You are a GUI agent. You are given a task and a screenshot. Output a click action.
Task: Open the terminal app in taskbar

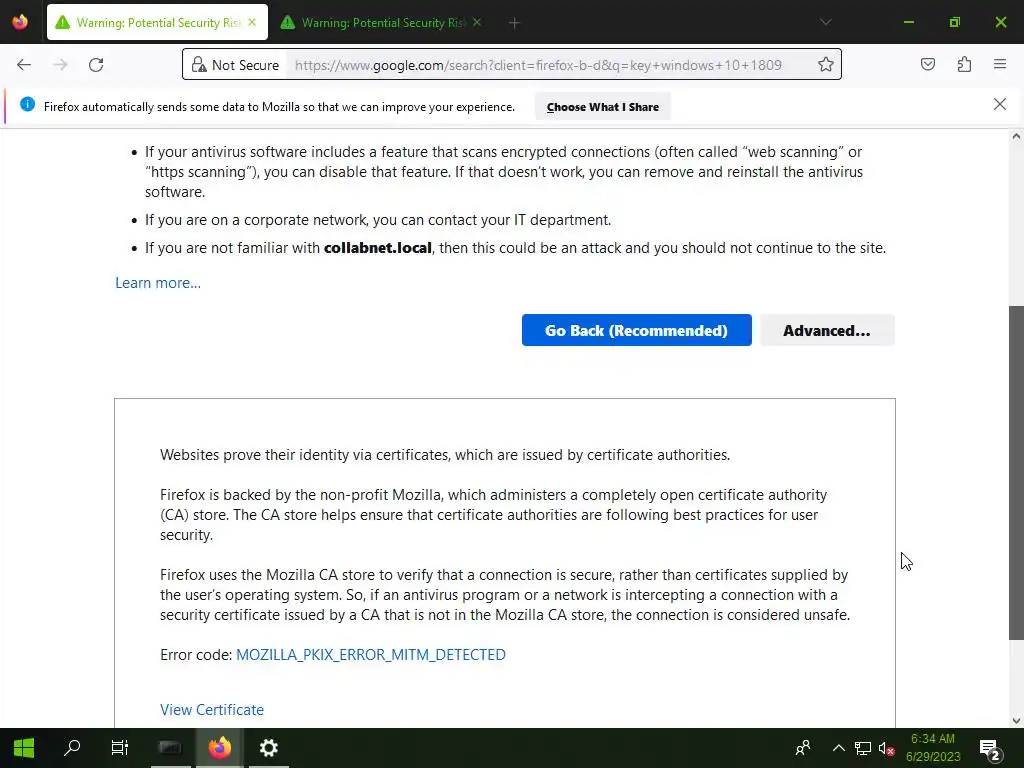tap(170, 748)
